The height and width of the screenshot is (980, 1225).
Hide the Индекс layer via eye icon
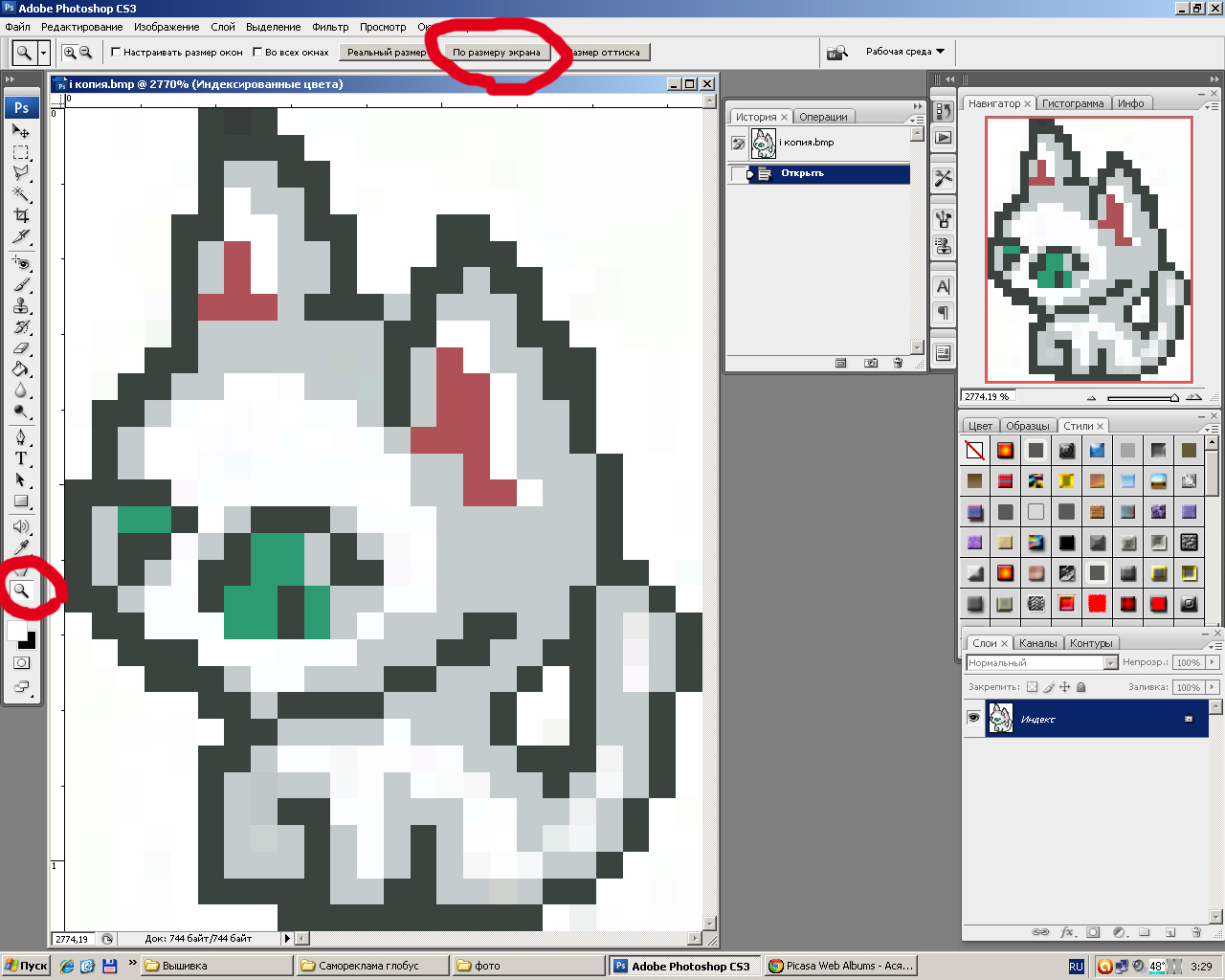pos(973,718)
